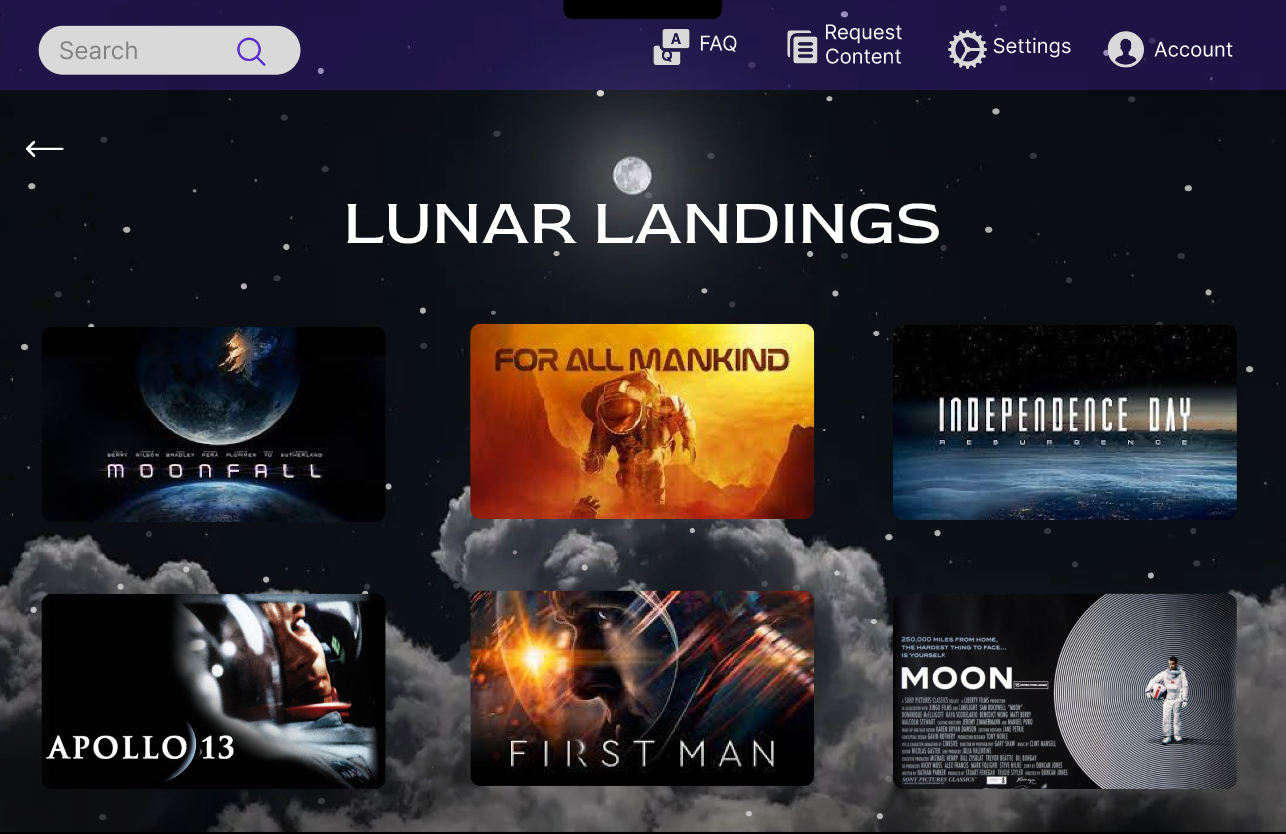Screen dimensions: 1286x834
Task: Open the For All Mankind thumbnail
Action: [642, 421]
